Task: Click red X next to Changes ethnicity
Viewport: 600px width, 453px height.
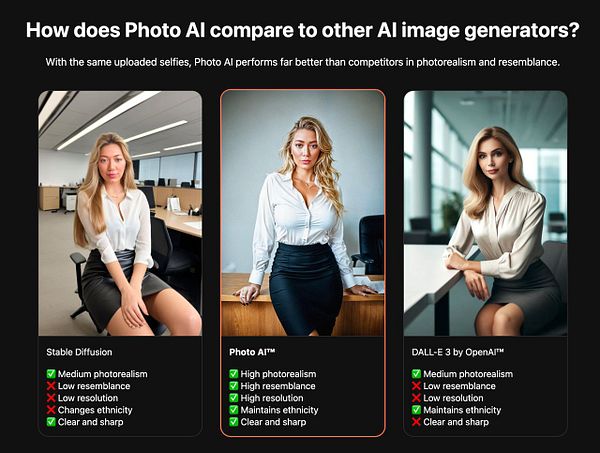Action: pyautogui.click(x=51, y=410)
